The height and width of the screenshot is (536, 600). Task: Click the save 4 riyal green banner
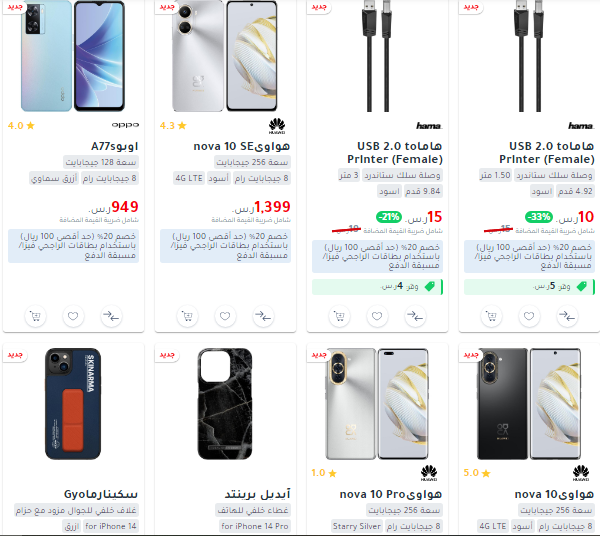pos(377,287)
